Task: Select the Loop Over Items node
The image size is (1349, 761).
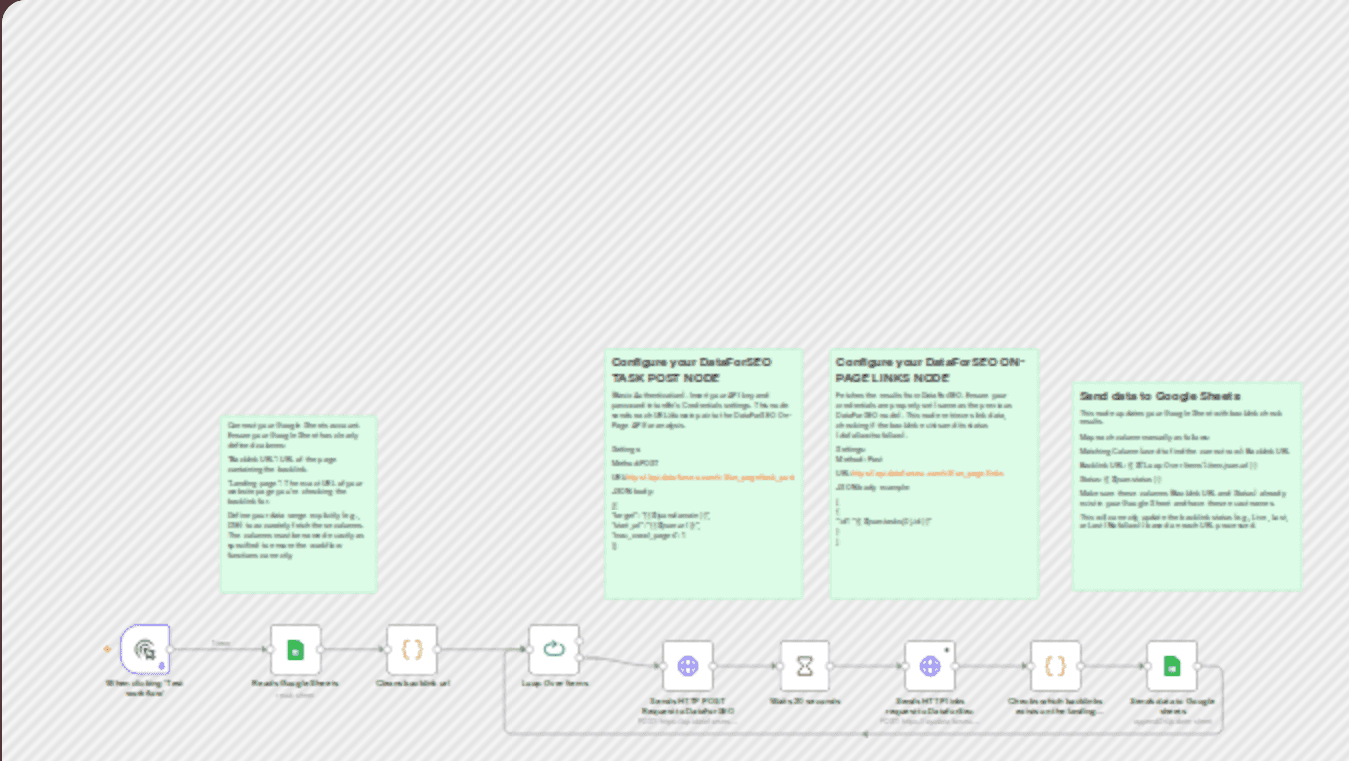Action: pos(554,649)
